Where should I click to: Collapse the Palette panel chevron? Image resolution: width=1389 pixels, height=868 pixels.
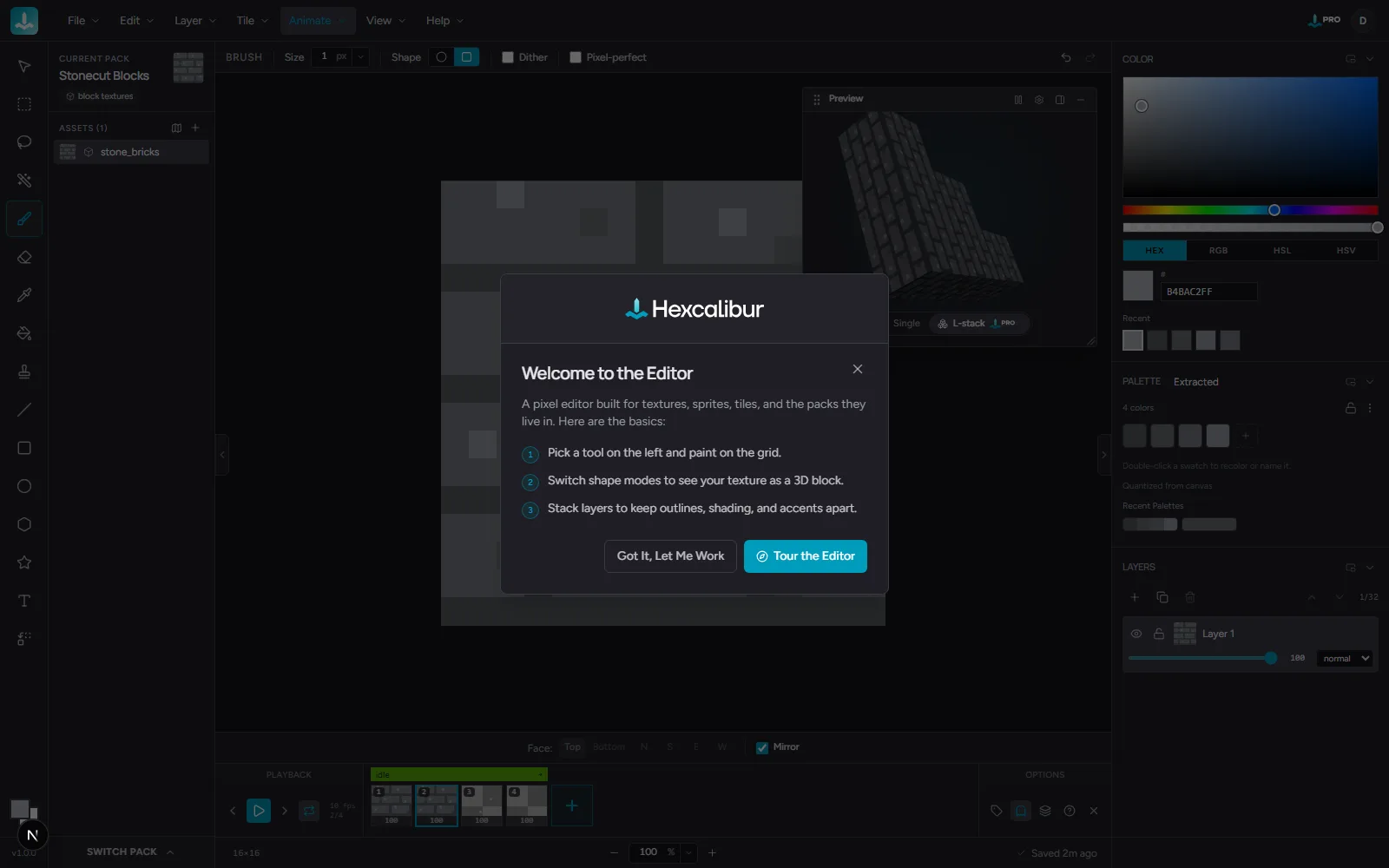tap(1370, 382)
